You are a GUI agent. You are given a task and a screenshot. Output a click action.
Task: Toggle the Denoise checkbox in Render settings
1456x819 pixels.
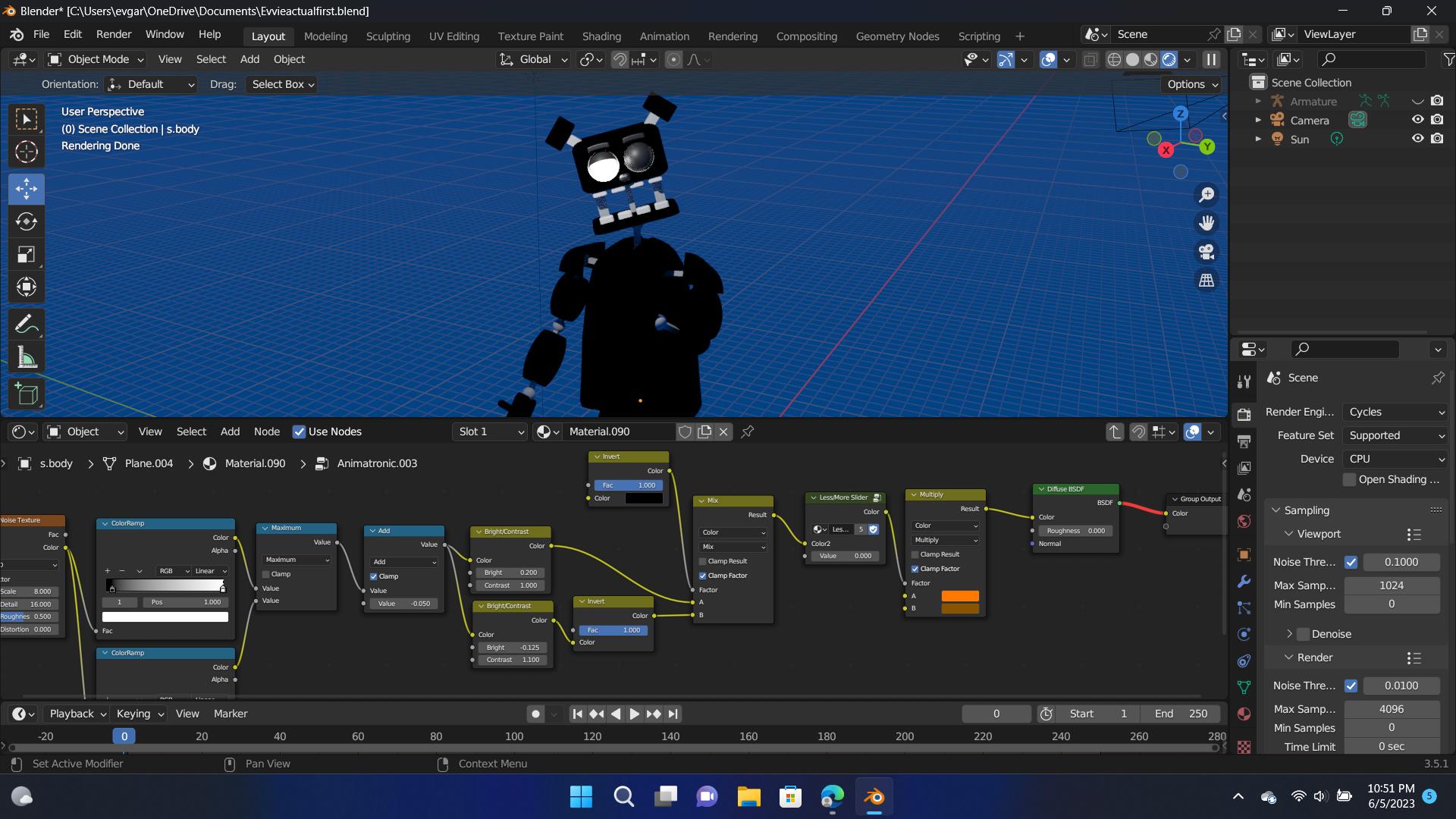(x=1301, y=632)
